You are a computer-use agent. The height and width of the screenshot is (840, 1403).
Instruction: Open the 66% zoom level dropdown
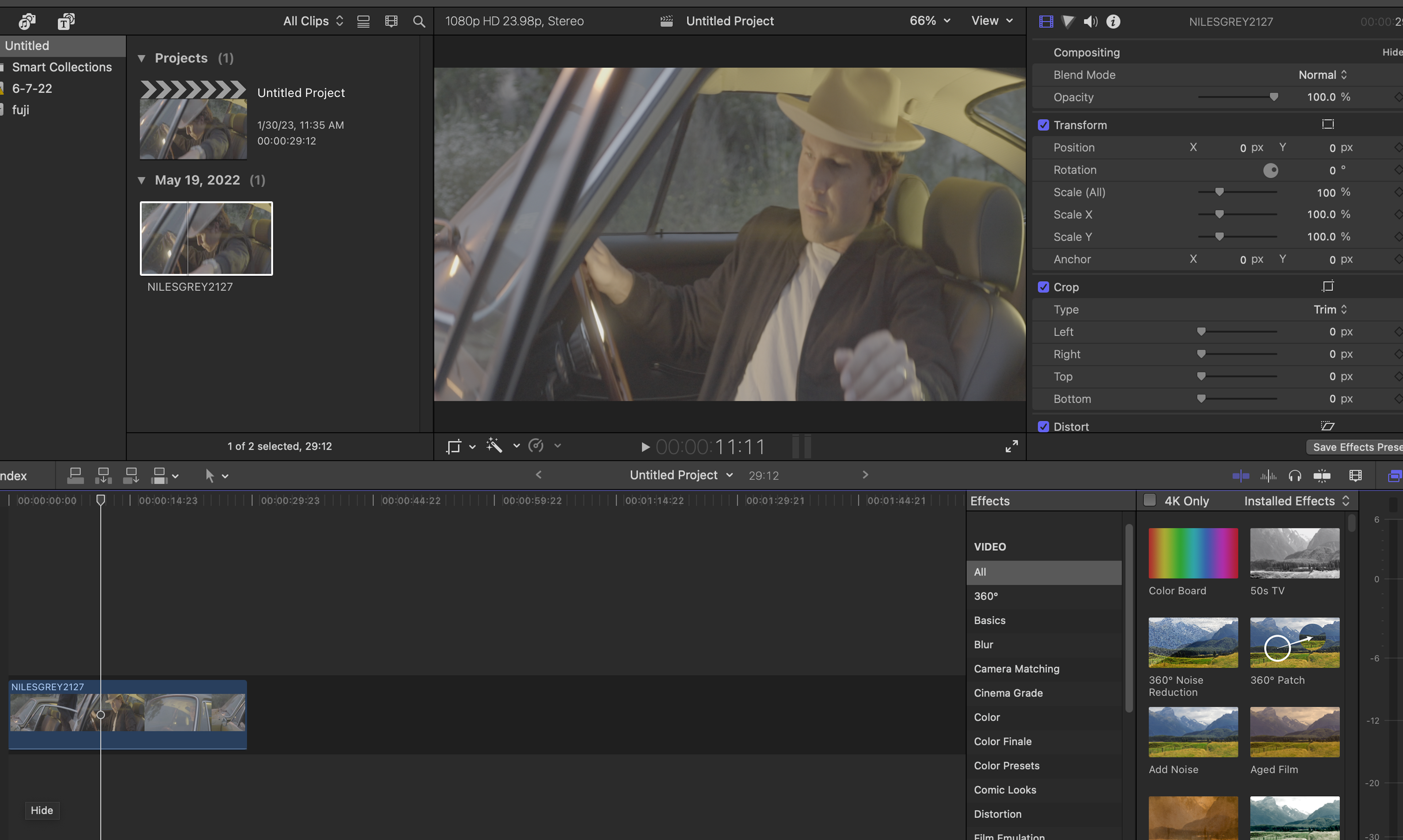point(930,21)
